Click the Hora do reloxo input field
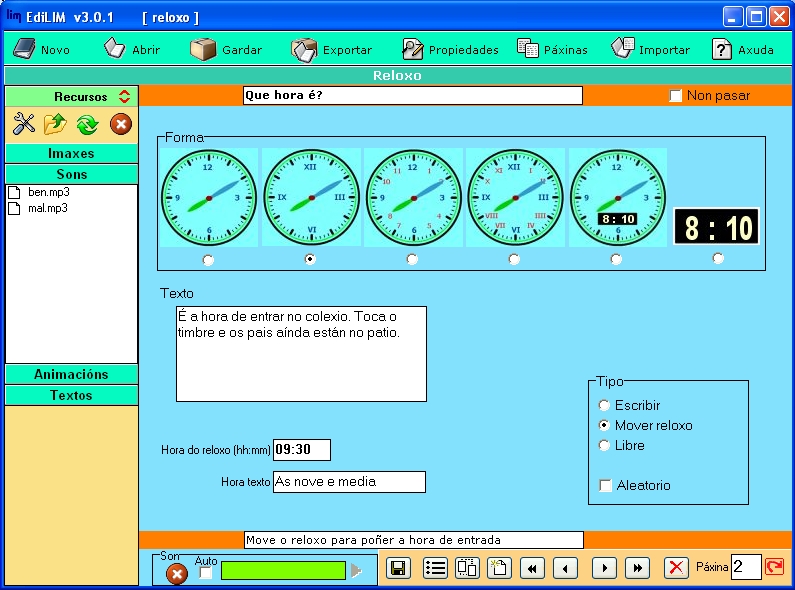 pyautogui.click(x=301, y=450)
